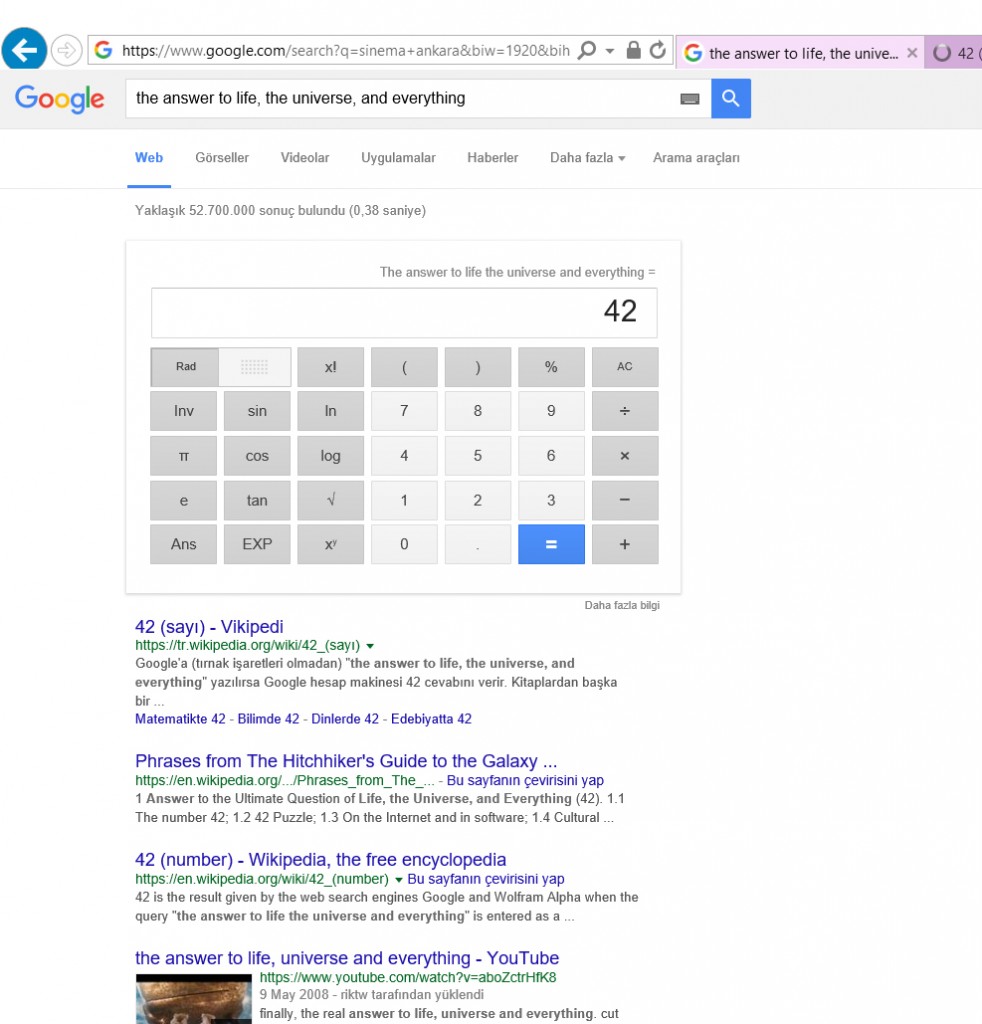Refresh the page with reload icon
The image size is (982, 1024).
click(x=658, y=50)
